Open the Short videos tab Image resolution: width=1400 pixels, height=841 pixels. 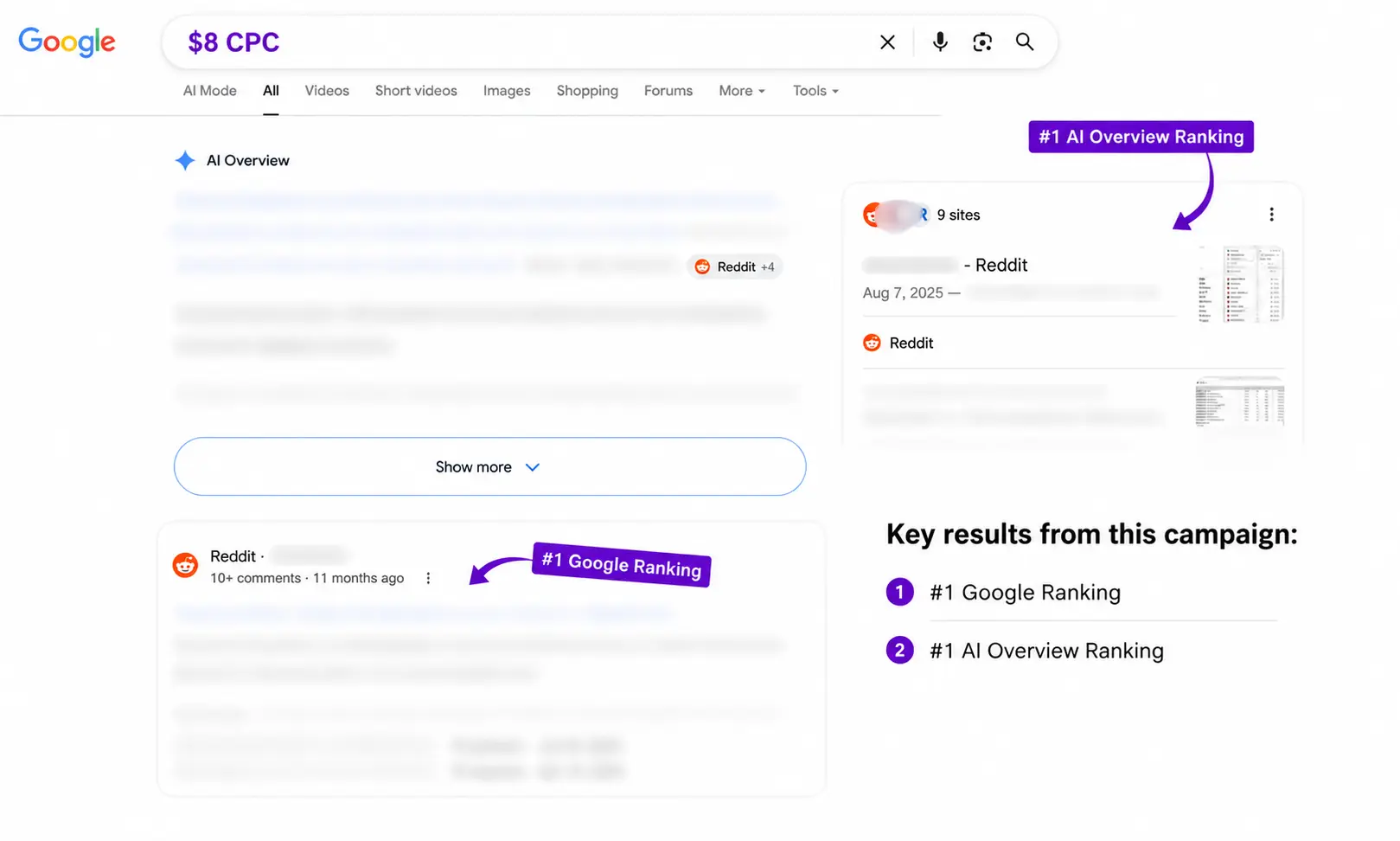(416, 91)
